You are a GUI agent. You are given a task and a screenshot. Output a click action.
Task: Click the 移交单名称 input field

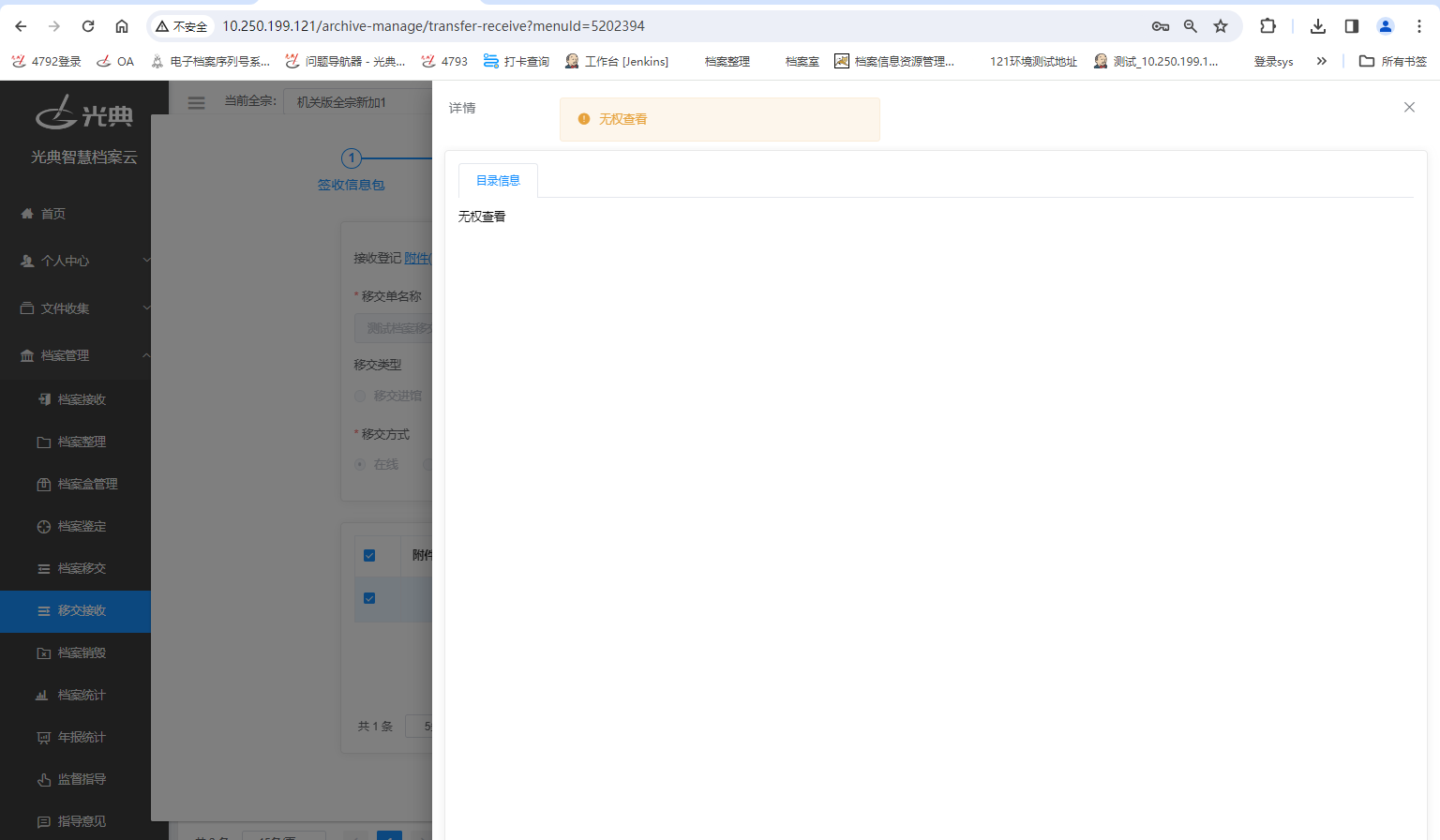click(x=394, y=328)
